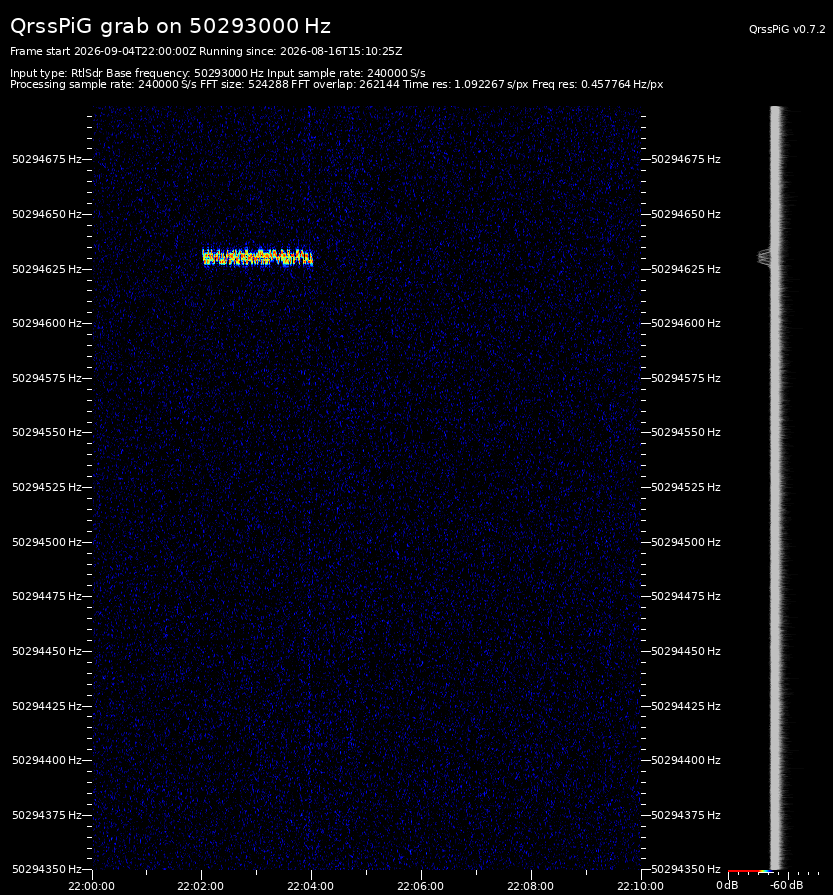Select the 22:04:00 time axis marker
Image resolution: width=833 pixels, height=895 pixels.
click(x=310, y=886)
